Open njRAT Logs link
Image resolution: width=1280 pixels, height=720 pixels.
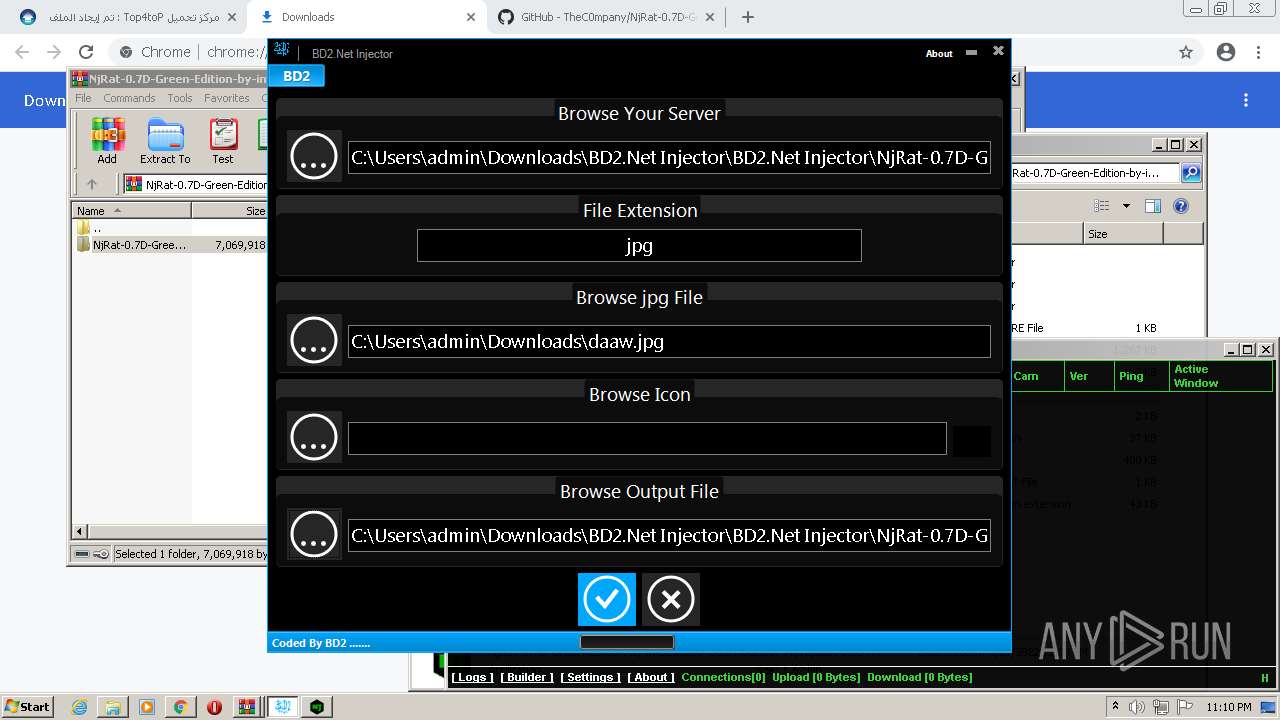pyautogui.click(x=472, y=677)
